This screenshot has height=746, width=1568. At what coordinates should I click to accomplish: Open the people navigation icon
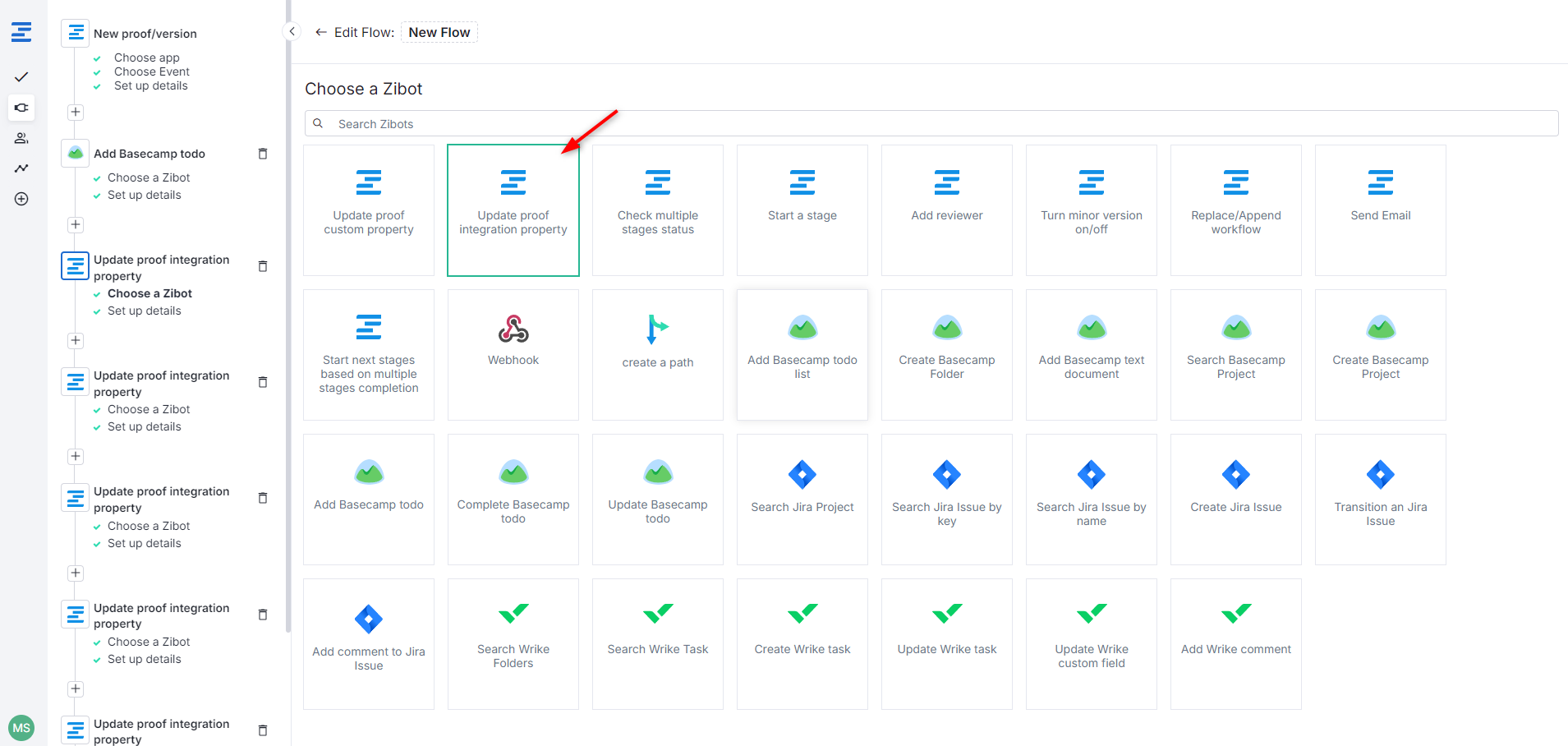[21, 138]
